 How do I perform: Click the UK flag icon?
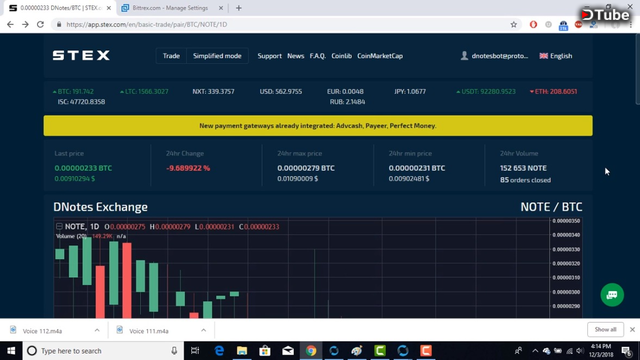click(544, 56)
